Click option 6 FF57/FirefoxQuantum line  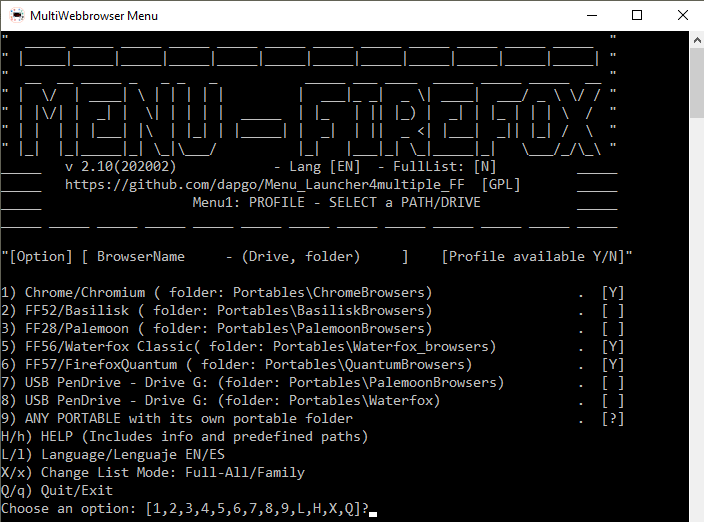[x=313, y=364]
